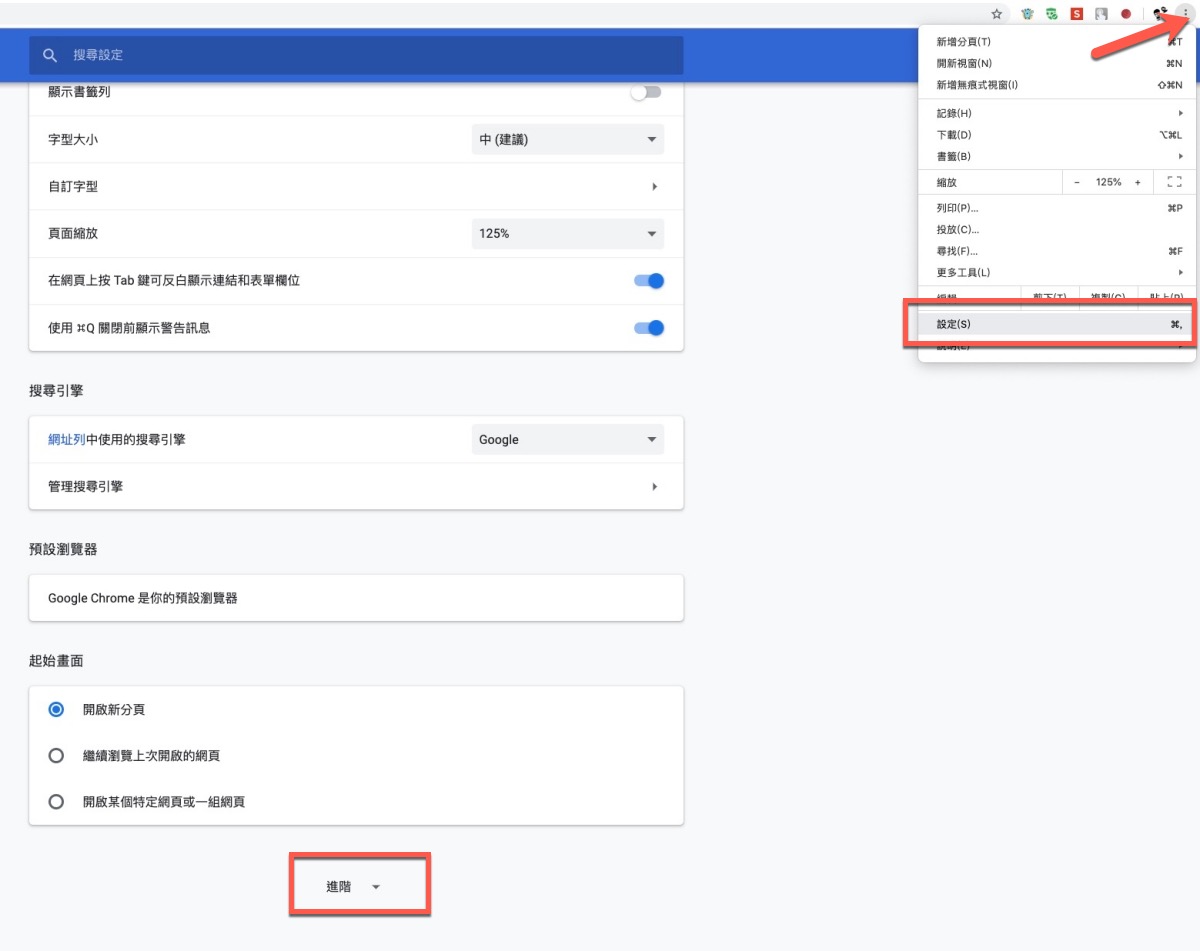Choose 新增無痕式視窗(I) menu item
The height and width of the screenshot is (951, 1200).
pos(1057,85)
